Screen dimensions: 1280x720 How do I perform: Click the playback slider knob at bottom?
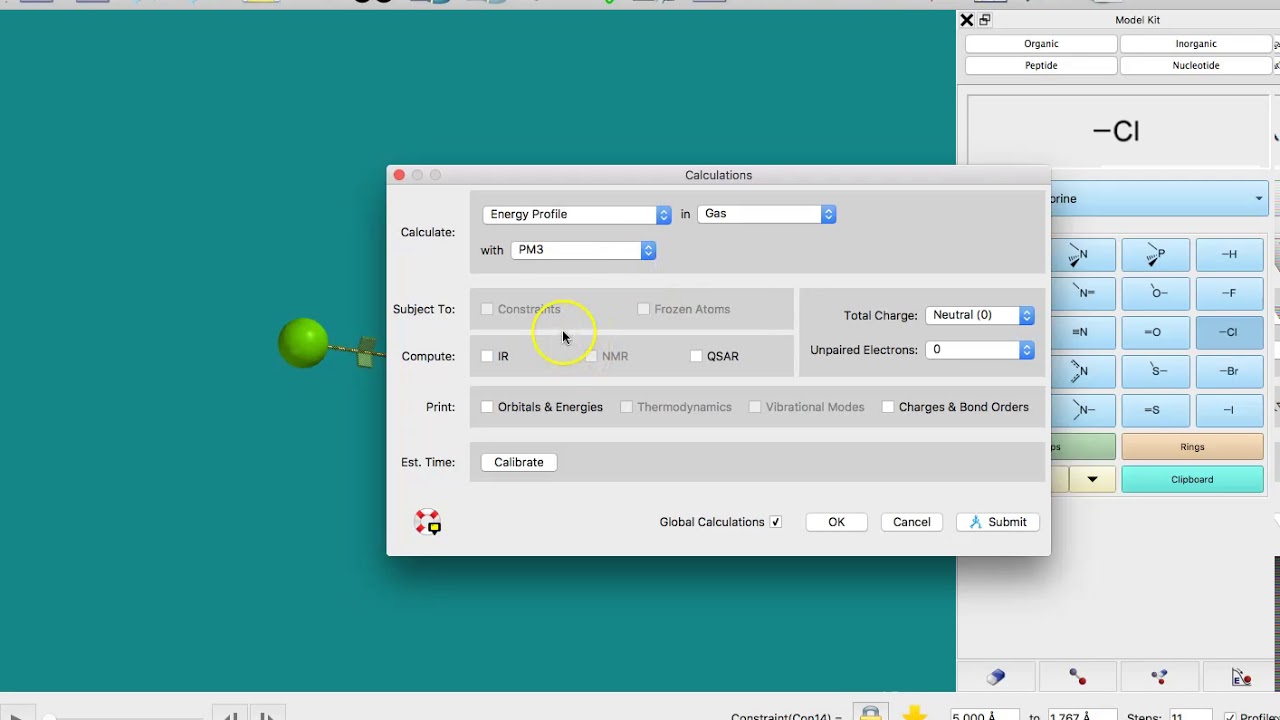click(x=49, y=716)
